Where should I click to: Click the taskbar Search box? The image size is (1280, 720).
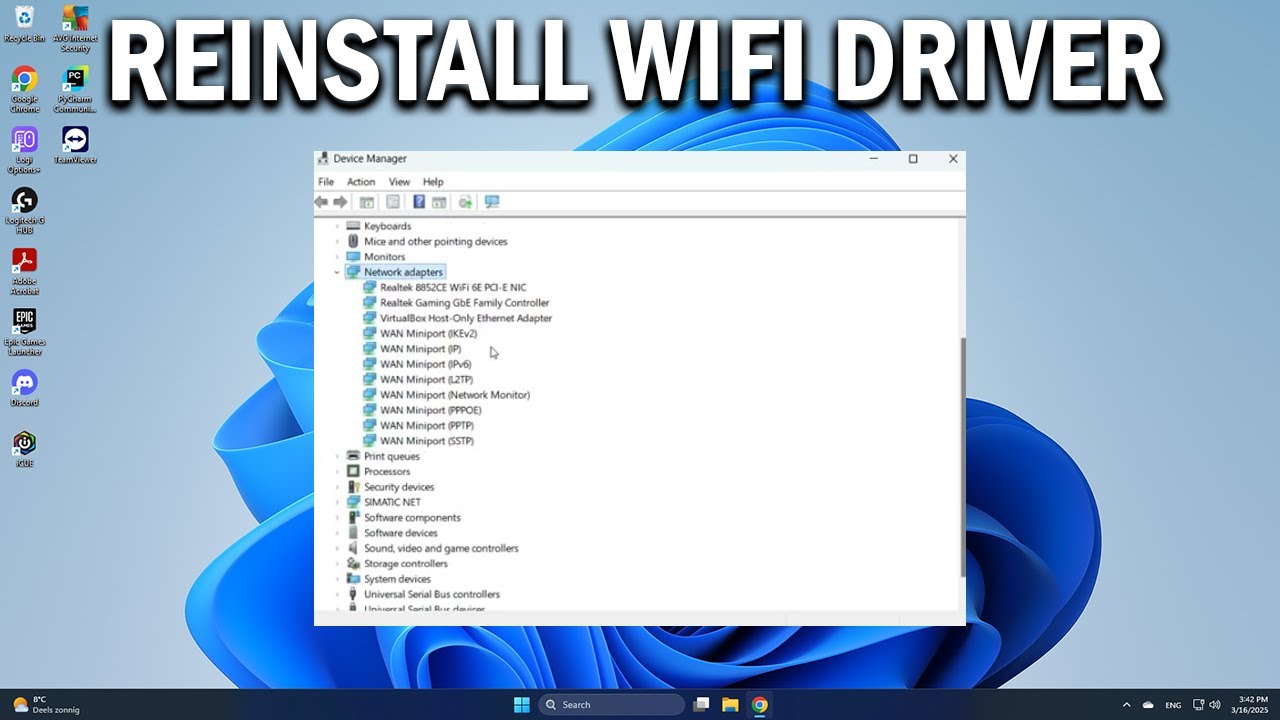click(612, 705)
